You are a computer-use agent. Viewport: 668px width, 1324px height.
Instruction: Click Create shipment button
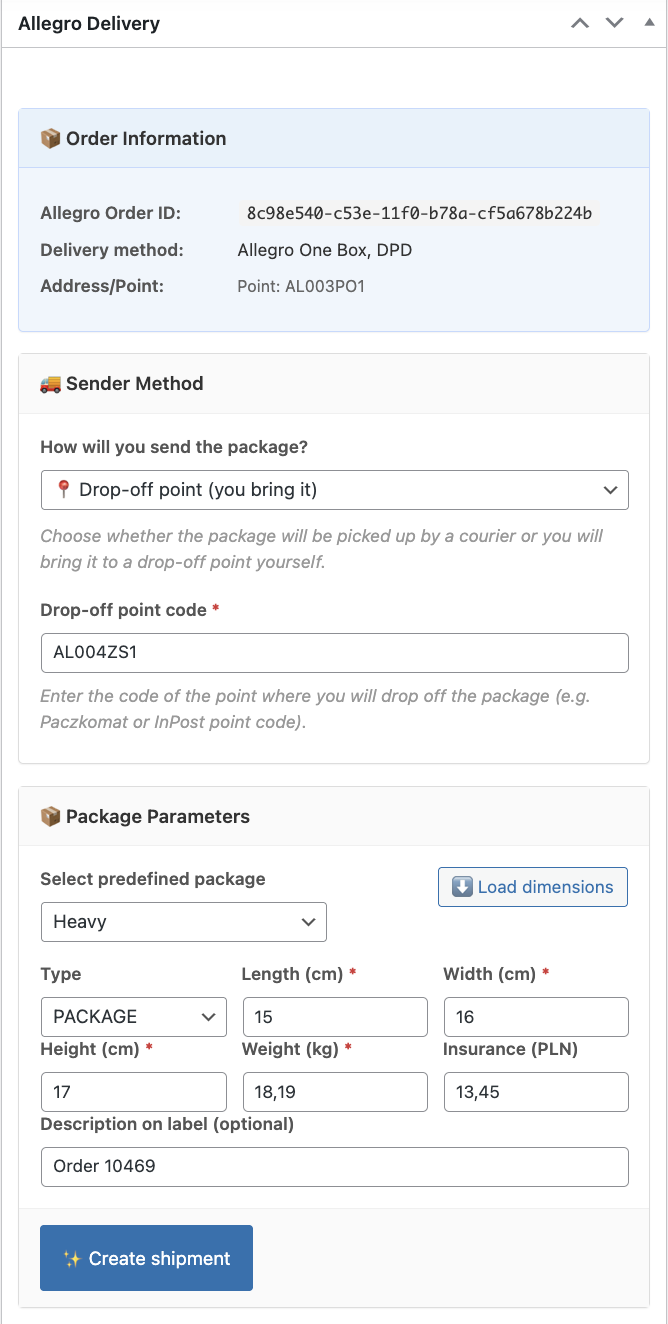click(x=146, y=1258)
